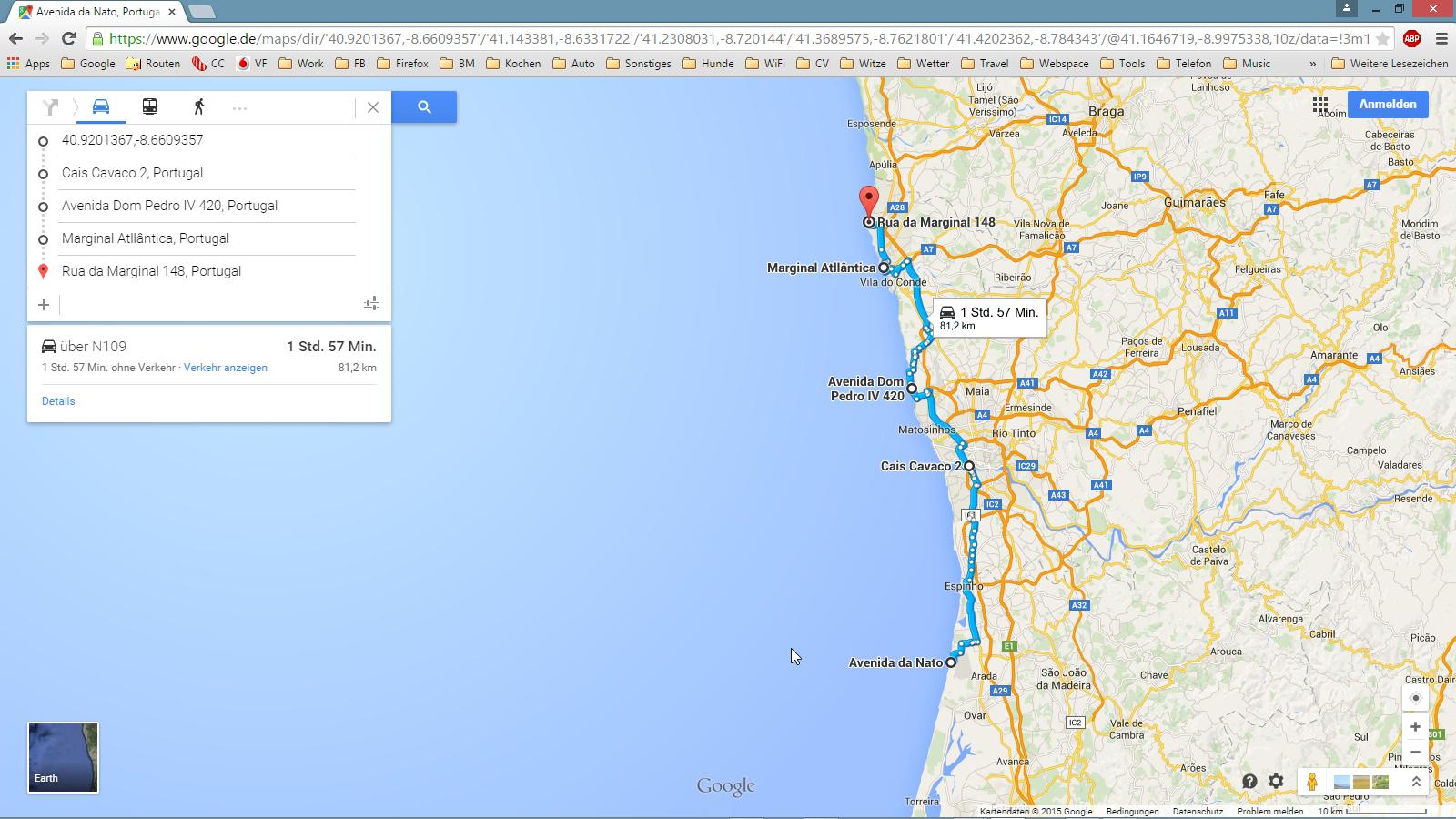Click the Verkehr anzeigen link
The width and height of the screenshot is (1456, 819).
(226, 368)
